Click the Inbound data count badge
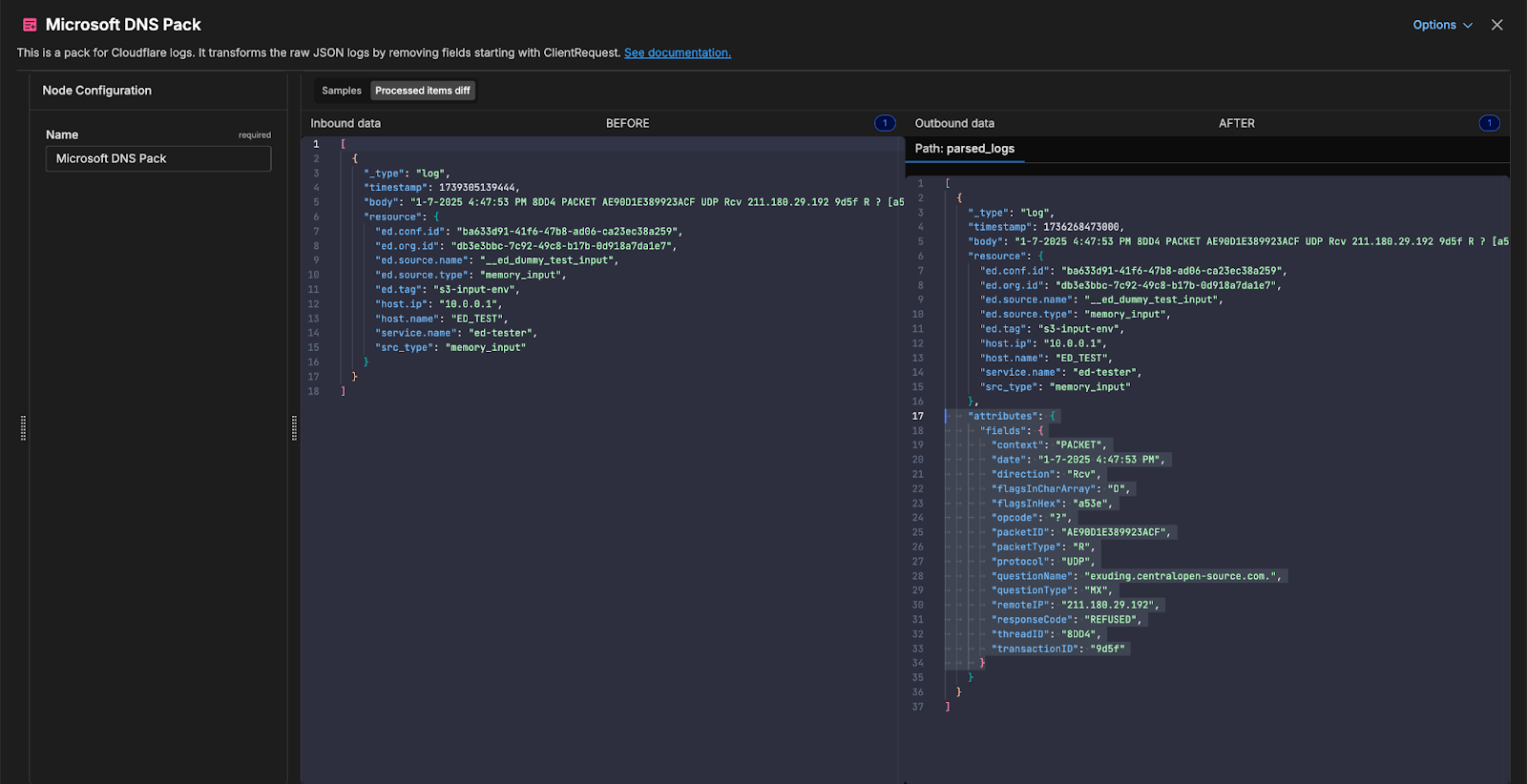Image resolution: width=1527 pixels, height=784 pixels. click(885, 123)
